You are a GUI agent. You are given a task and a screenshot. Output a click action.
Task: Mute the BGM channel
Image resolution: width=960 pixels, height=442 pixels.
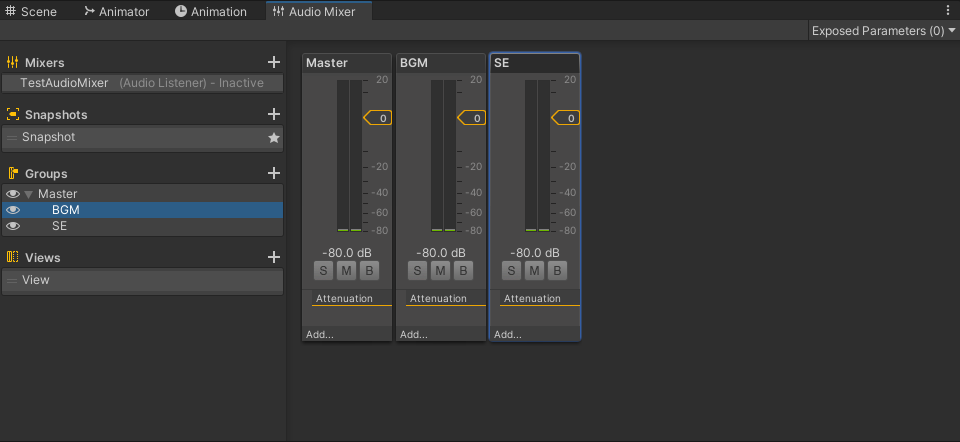(440, 271)
